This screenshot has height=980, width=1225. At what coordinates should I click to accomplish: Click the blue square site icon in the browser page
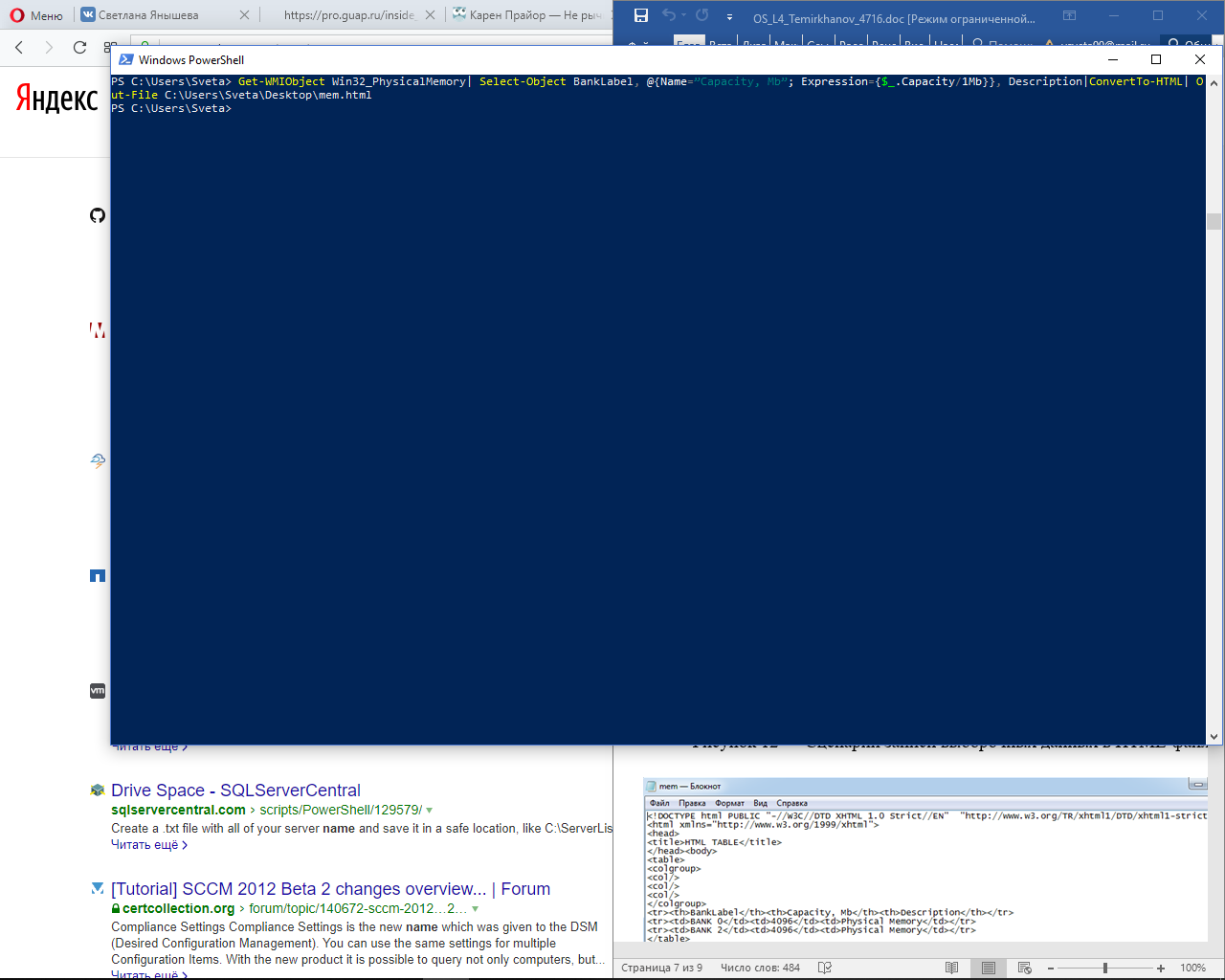coord(98,575)
